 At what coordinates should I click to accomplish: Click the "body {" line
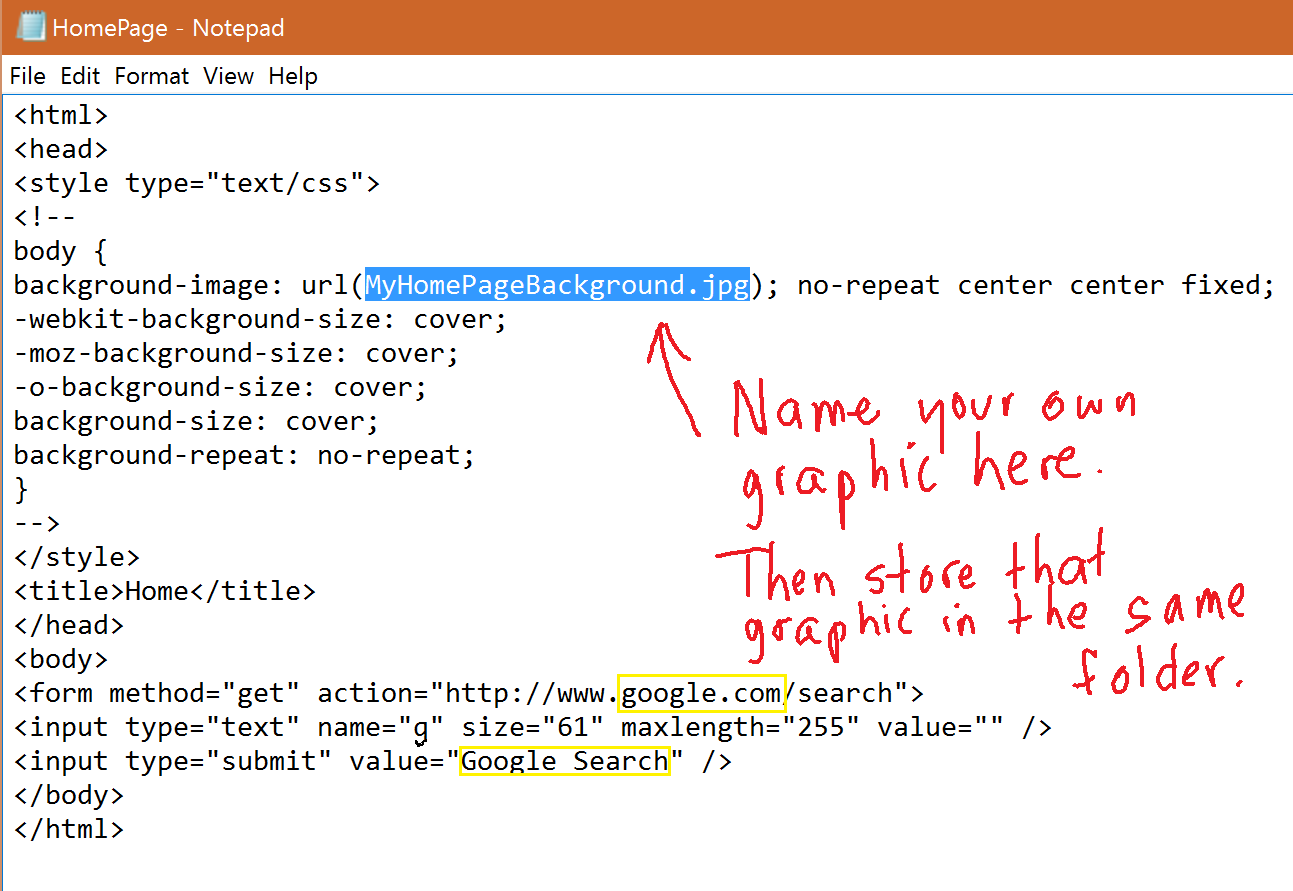60,252
